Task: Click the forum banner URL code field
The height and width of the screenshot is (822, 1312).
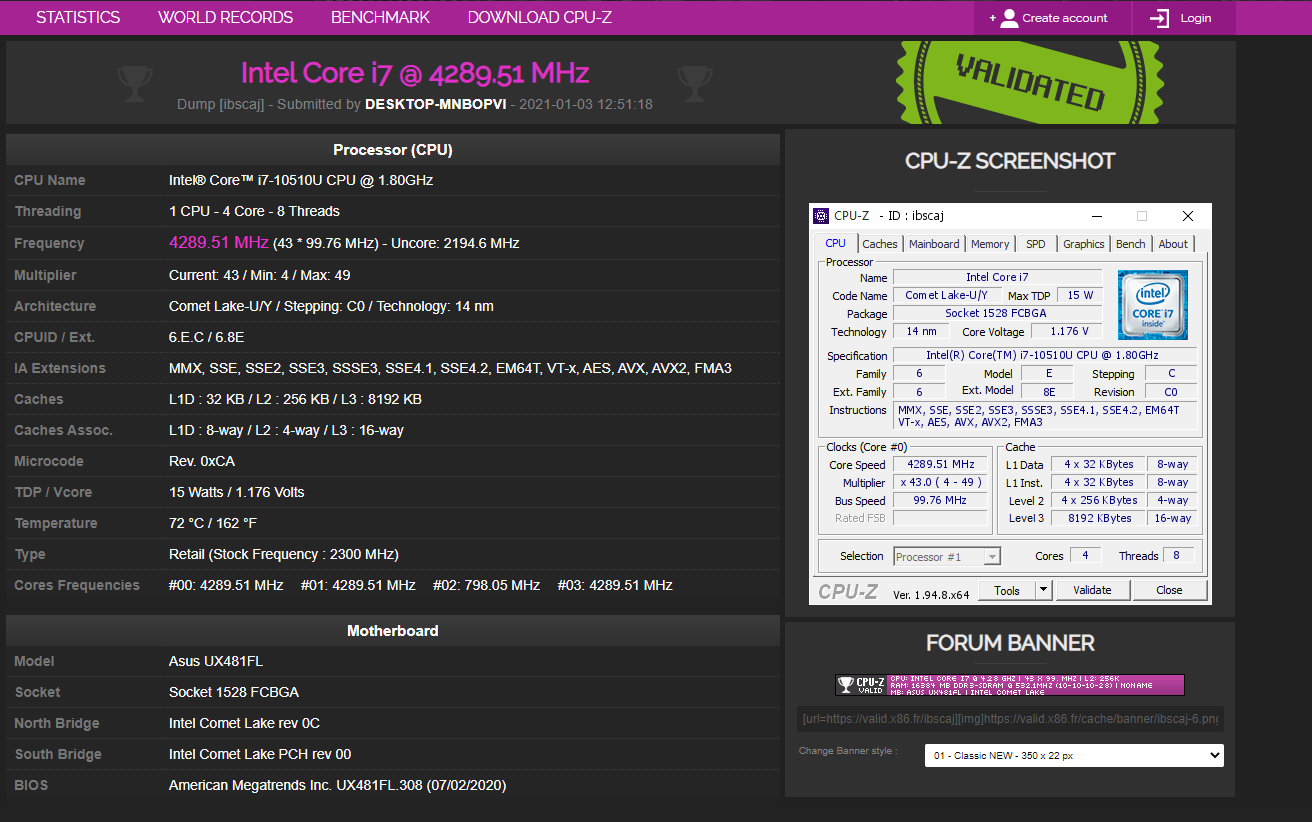Action: [x=1010, y=719]
